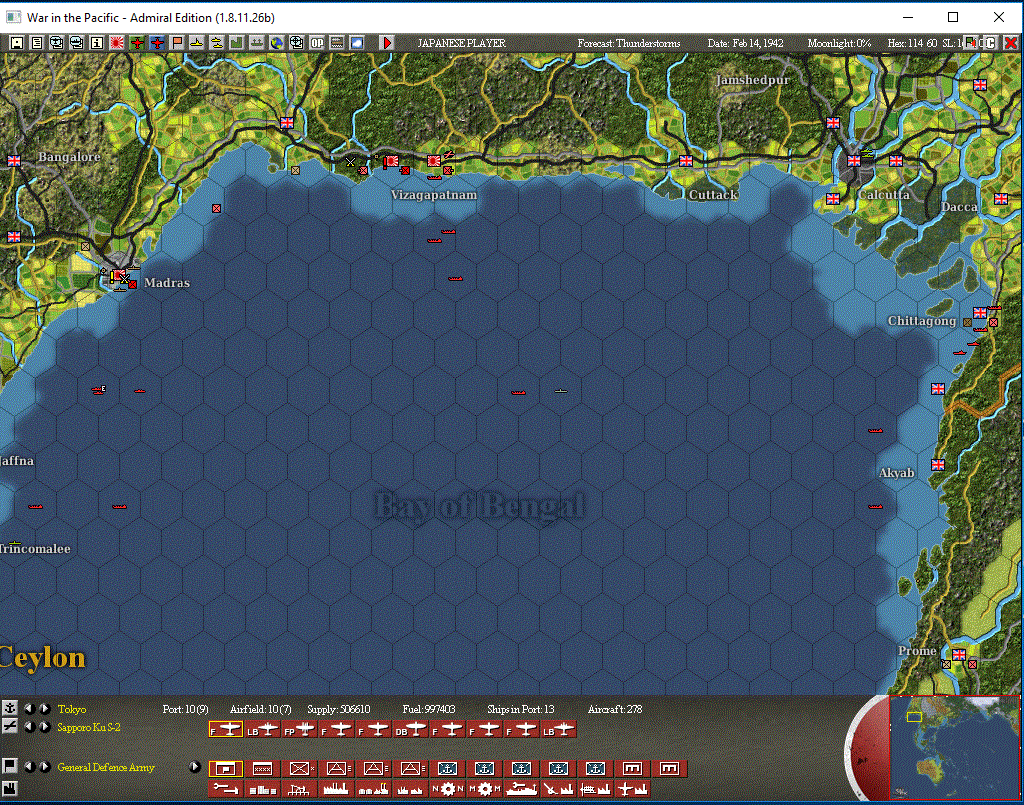The height and width of the screenshot is (805, 1024).
Task: Click the weather cloud toolbar icon
Action: click(357, 43)
